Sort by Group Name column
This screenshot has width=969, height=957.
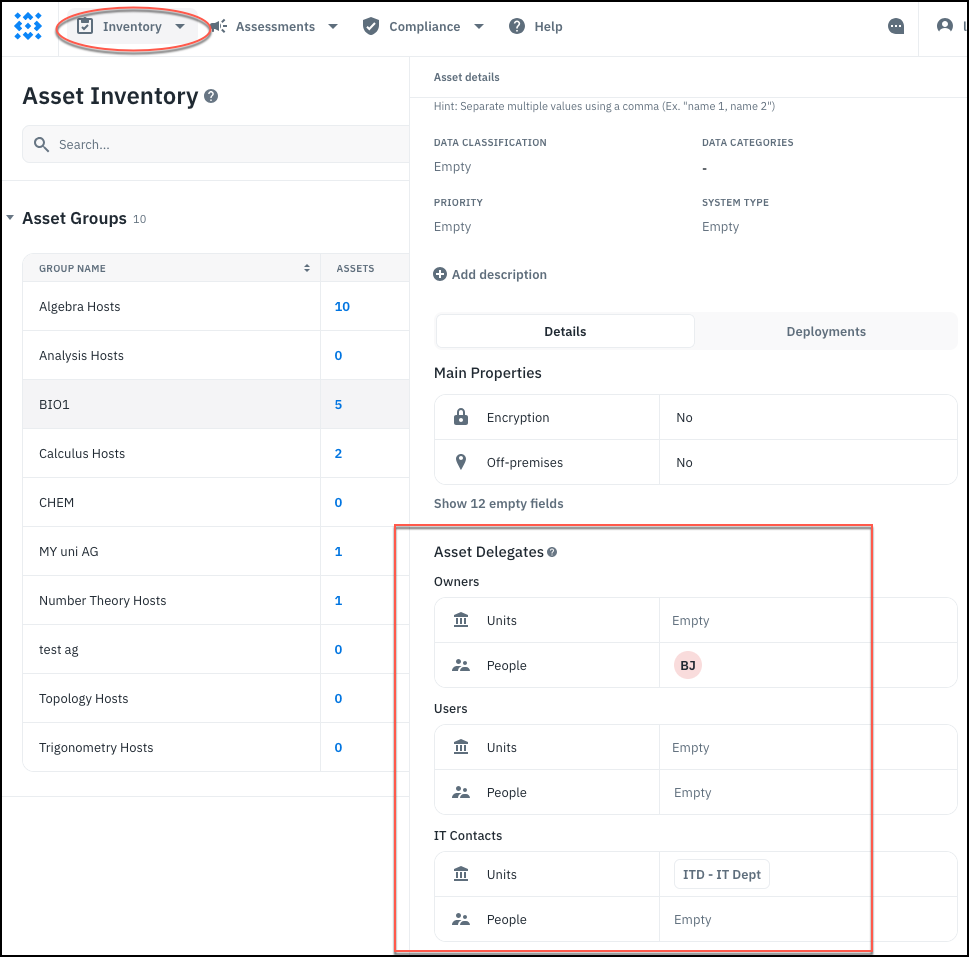pos(307,268)
